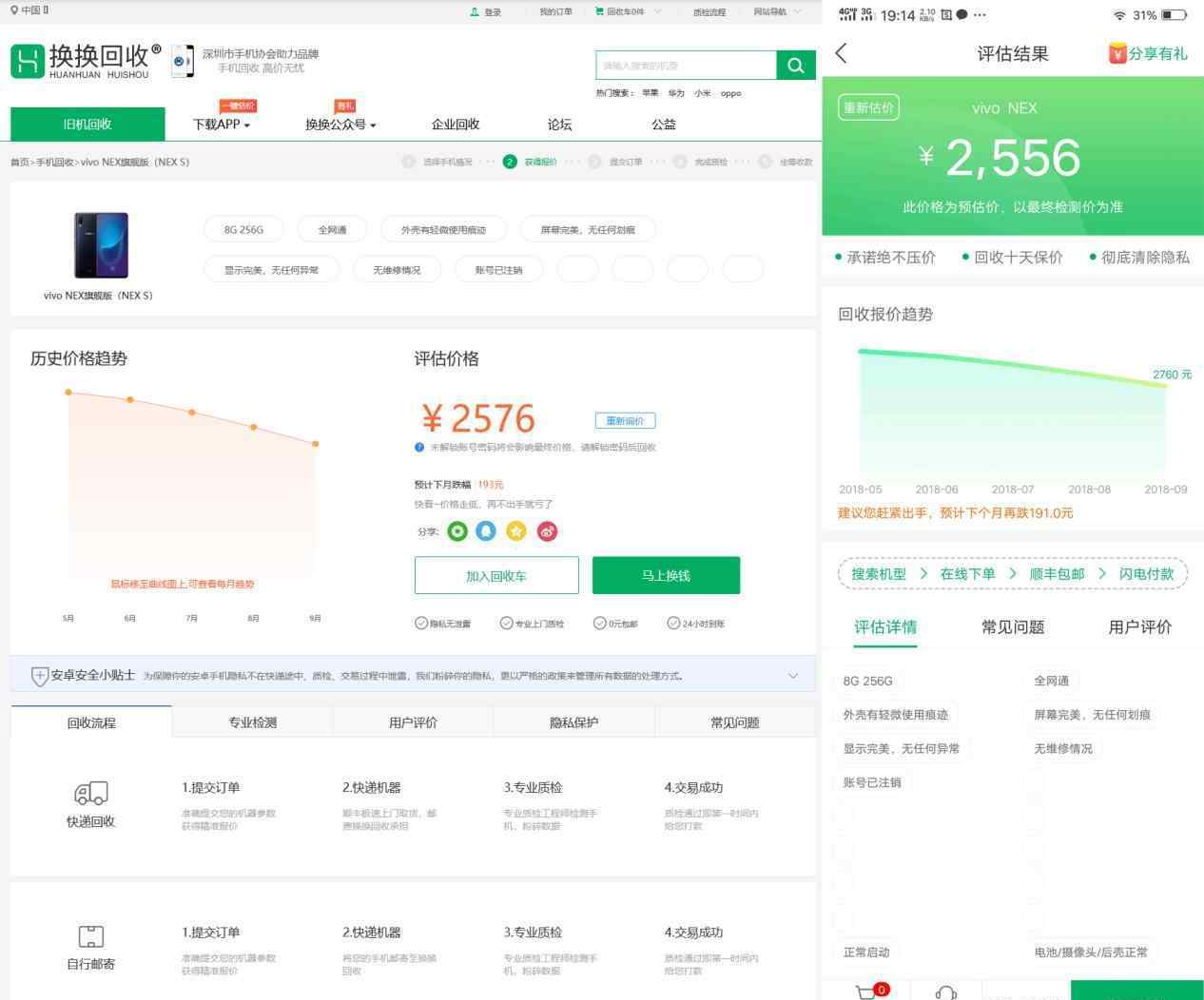Click the 8G 256G spec tag on website
The height and width of the screenshot is (1000, 1204).
[x=243, y=229]
